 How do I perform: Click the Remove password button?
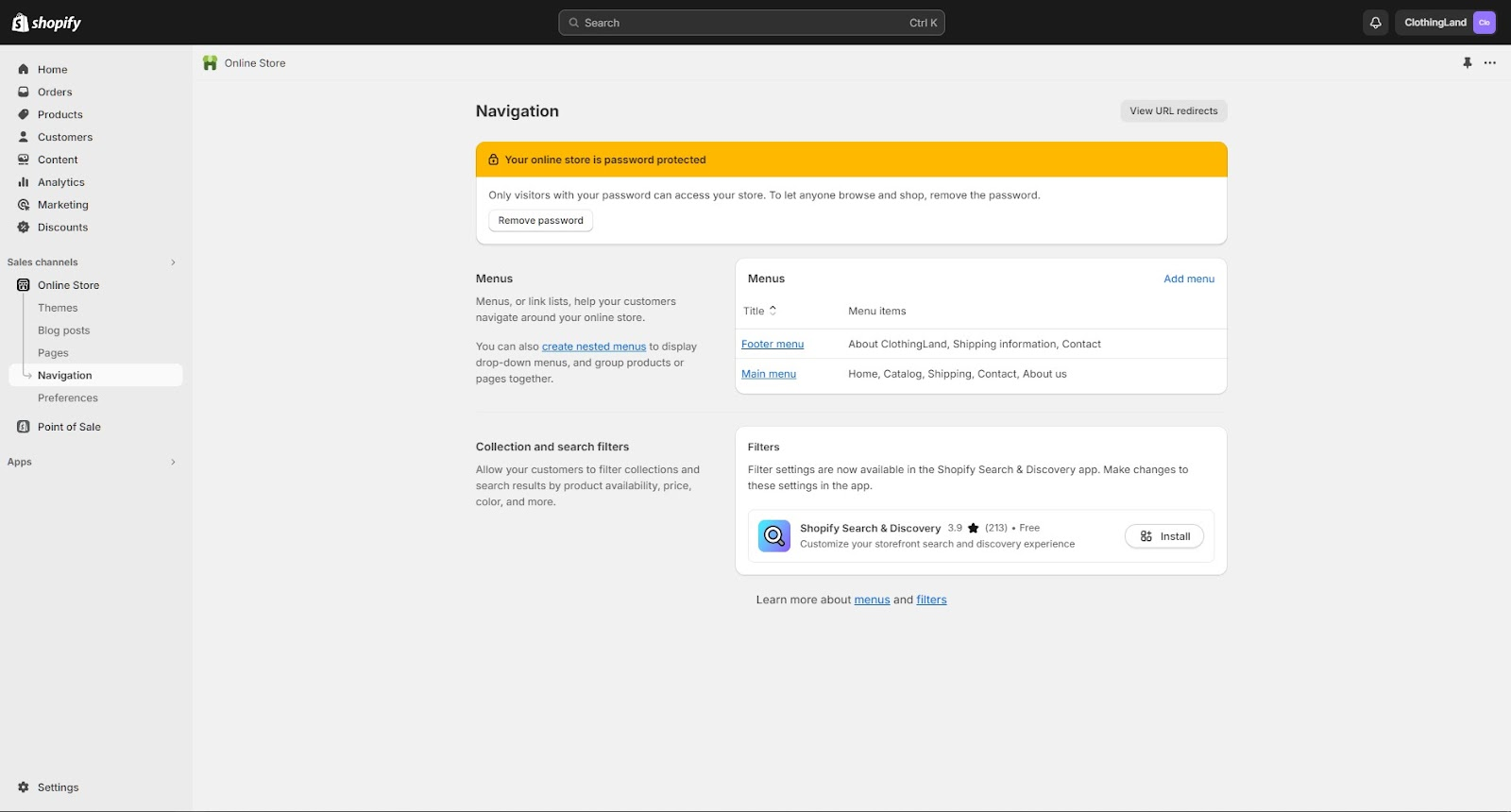(541, 221)
